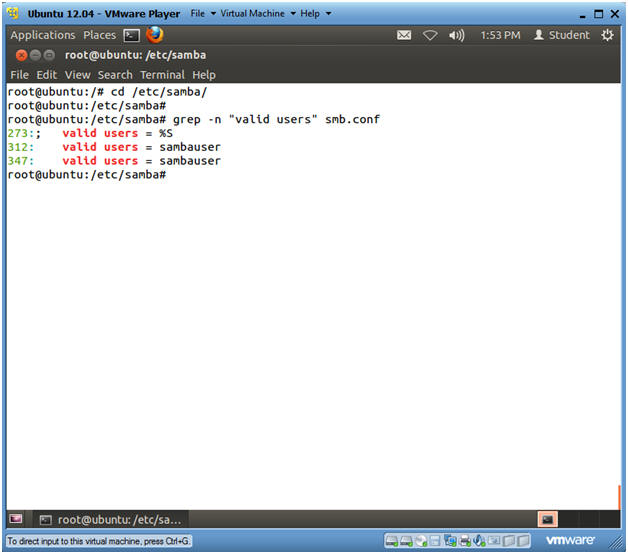Open the mail indicator envelope icon
This screenshot has height=554, width=628.
(404, 35)
